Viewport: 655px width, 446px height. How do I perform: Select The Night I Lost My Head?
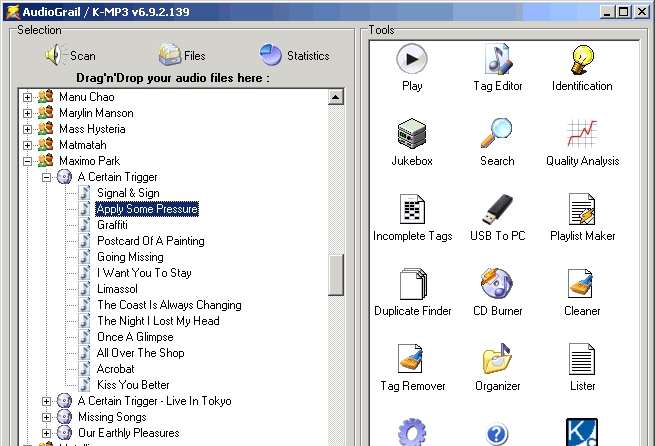(158, 321)
